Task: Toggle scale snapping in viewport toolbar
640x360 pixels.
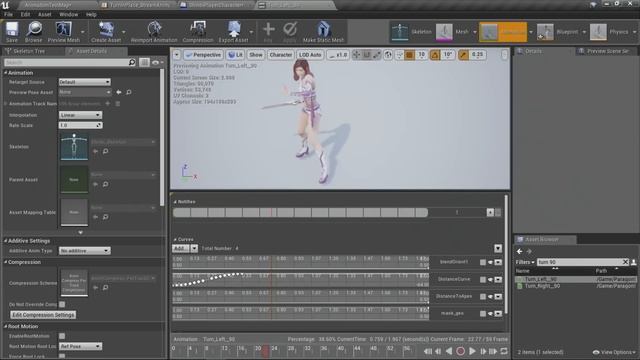Action: [463, 55]
